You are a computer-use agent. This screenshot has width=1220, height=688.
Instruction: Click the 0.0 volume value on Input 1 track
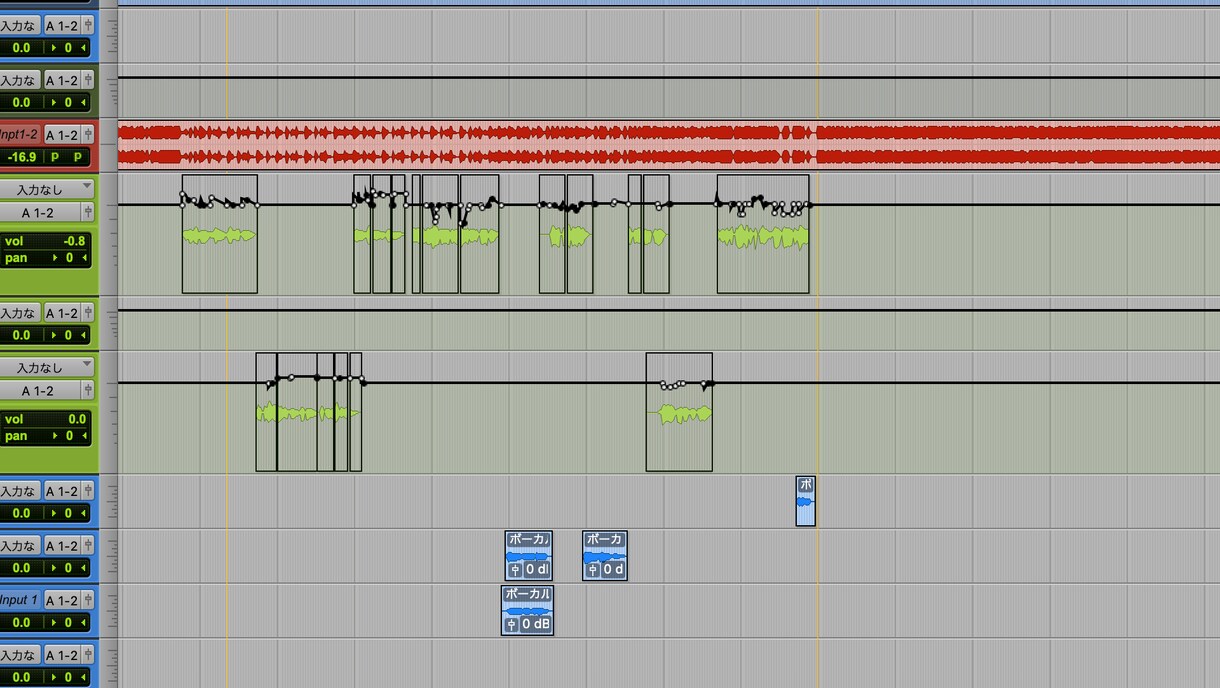point(20,622)
